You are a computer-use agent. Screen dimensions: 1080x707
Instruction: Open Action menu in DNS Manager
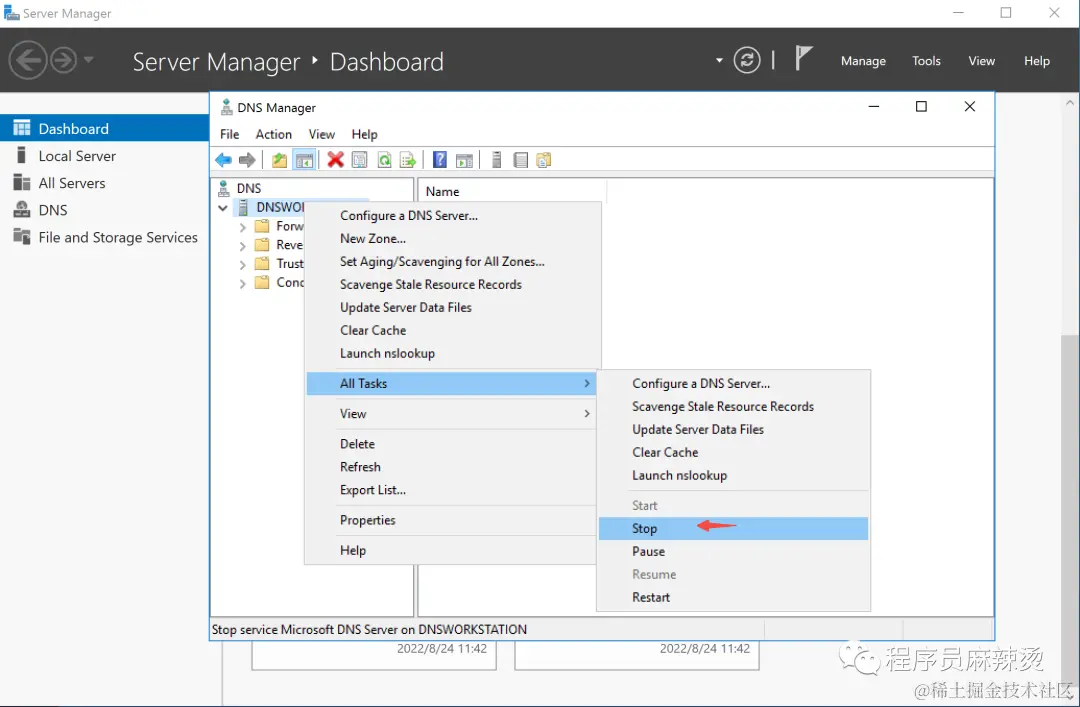[273, 134]
